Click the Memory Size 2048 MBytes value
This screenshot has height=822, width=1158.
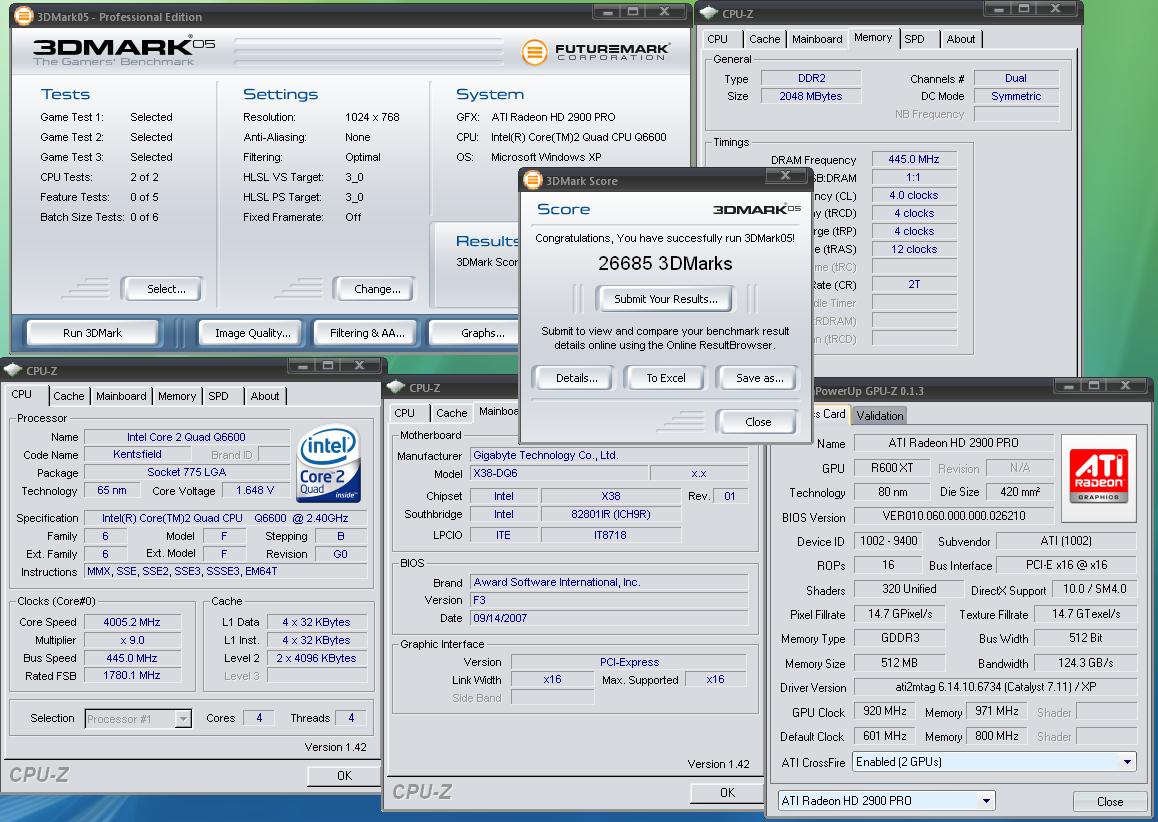pos(811,96)
